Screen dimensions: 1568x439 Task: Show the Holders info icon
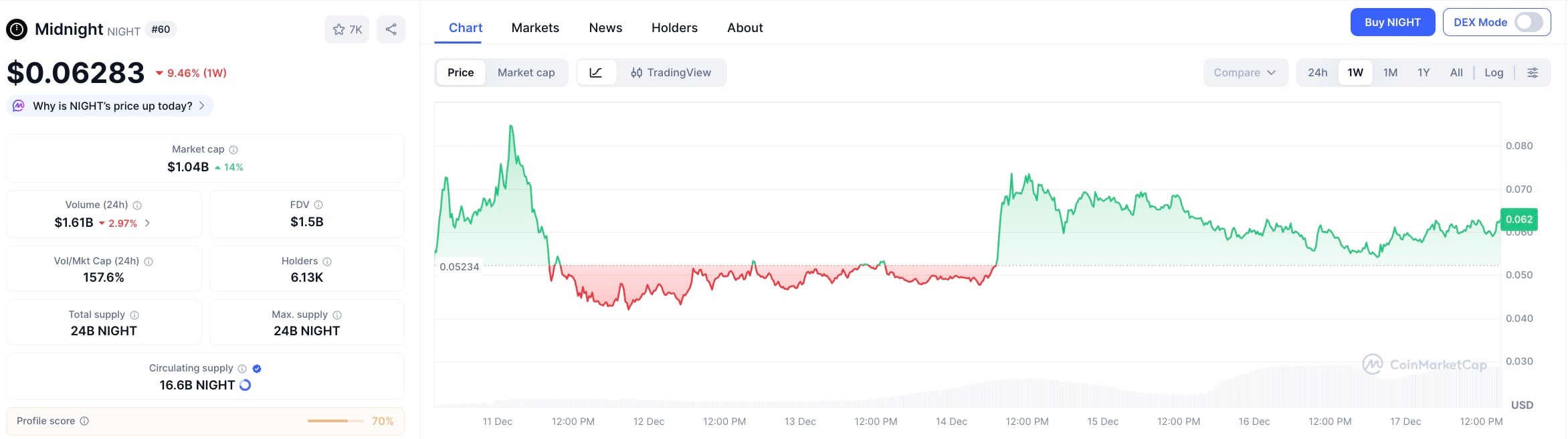pyautogui.click(x=327, y=262)
